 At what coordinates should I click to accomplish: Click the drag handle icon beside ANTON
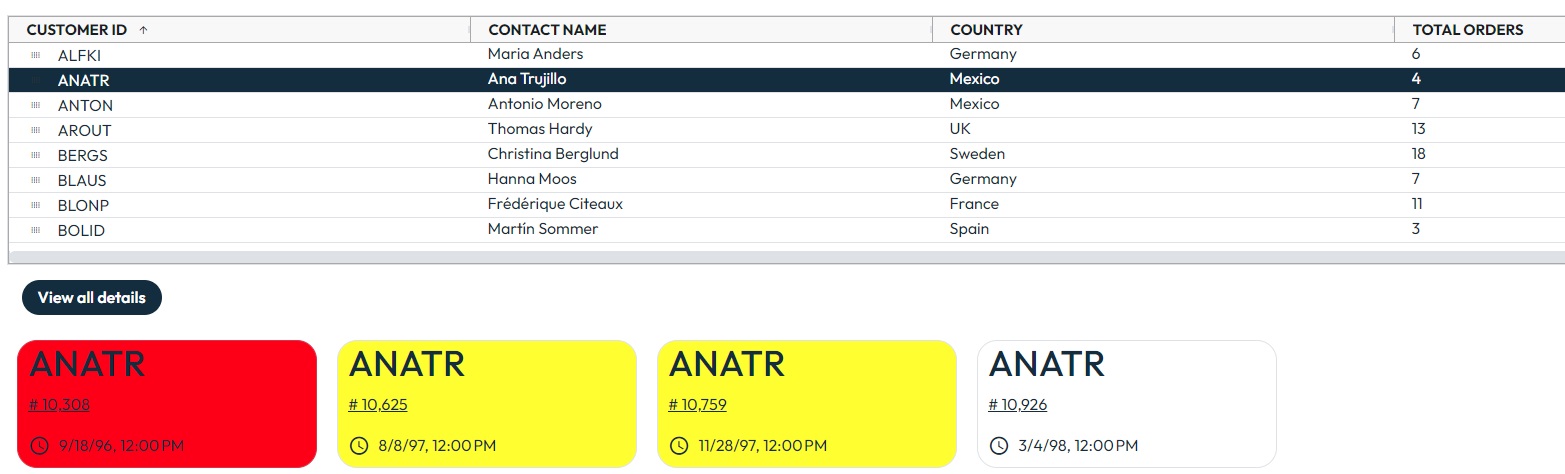point(36,105)
